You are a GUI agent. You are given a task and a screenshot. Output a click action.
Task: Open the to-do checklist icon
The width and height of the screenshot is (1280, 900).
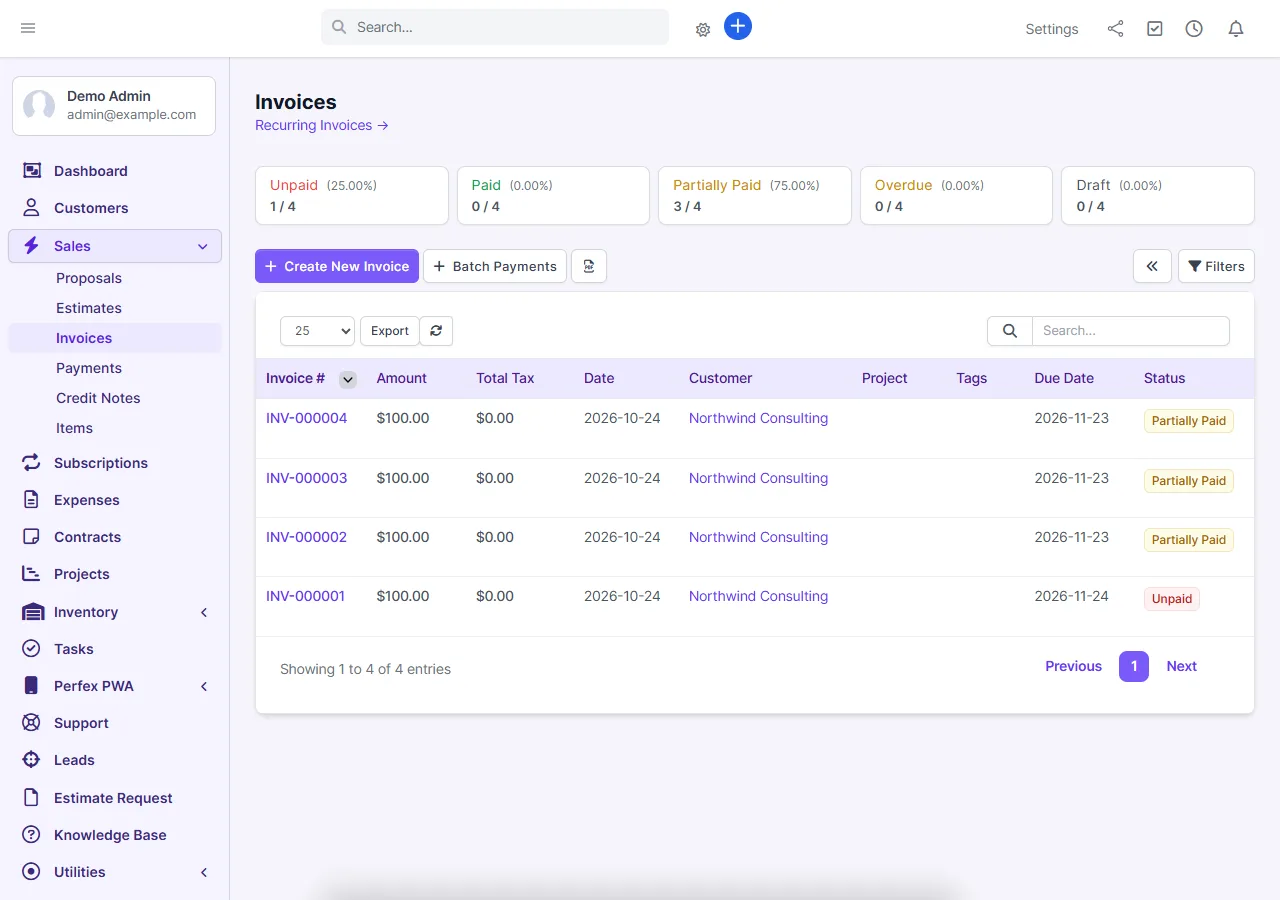click(x=1155, y=29)
